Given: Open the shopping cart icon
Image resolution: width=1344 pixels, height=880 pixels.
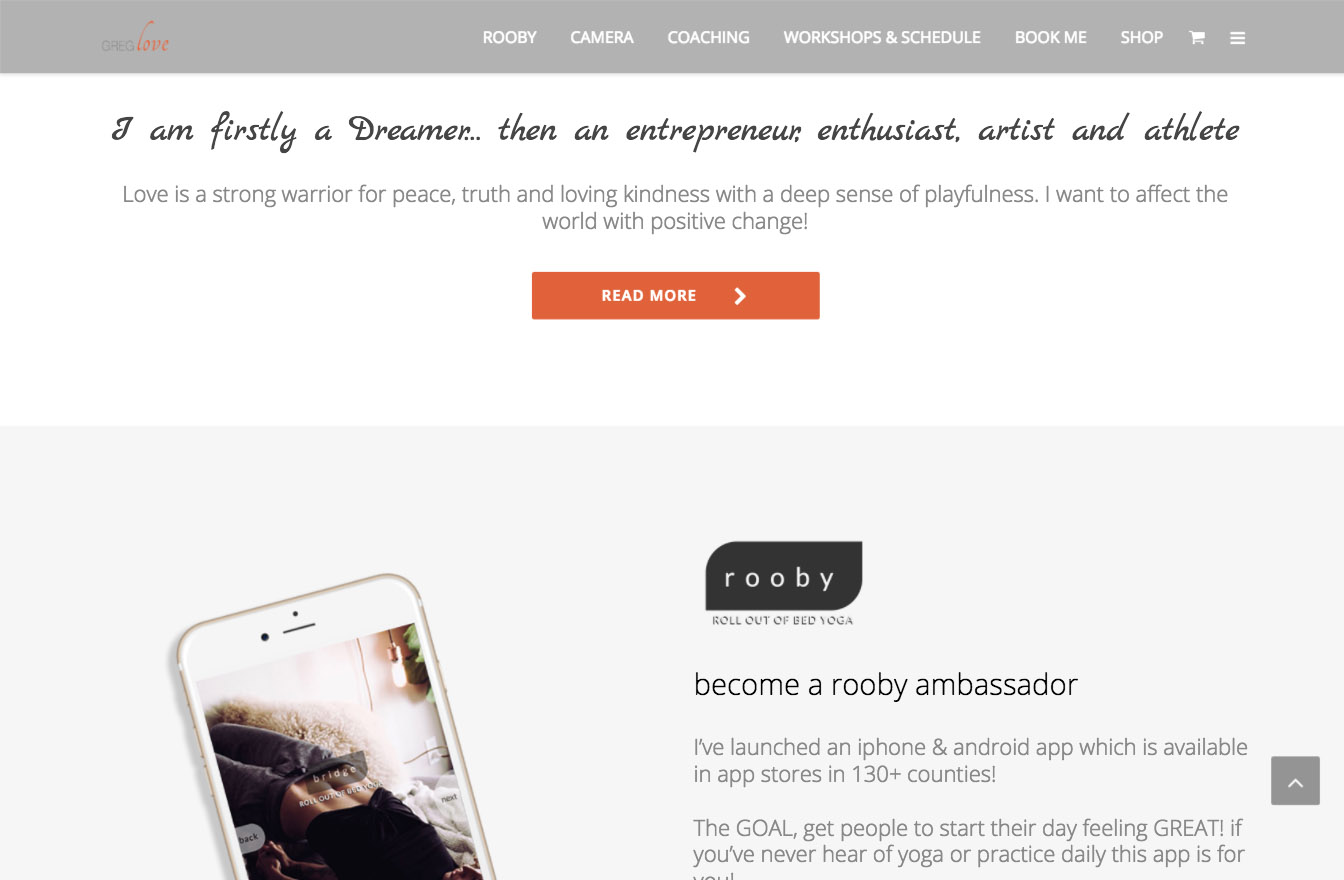Looking at the screenshot, I should tap(1196, 38).
